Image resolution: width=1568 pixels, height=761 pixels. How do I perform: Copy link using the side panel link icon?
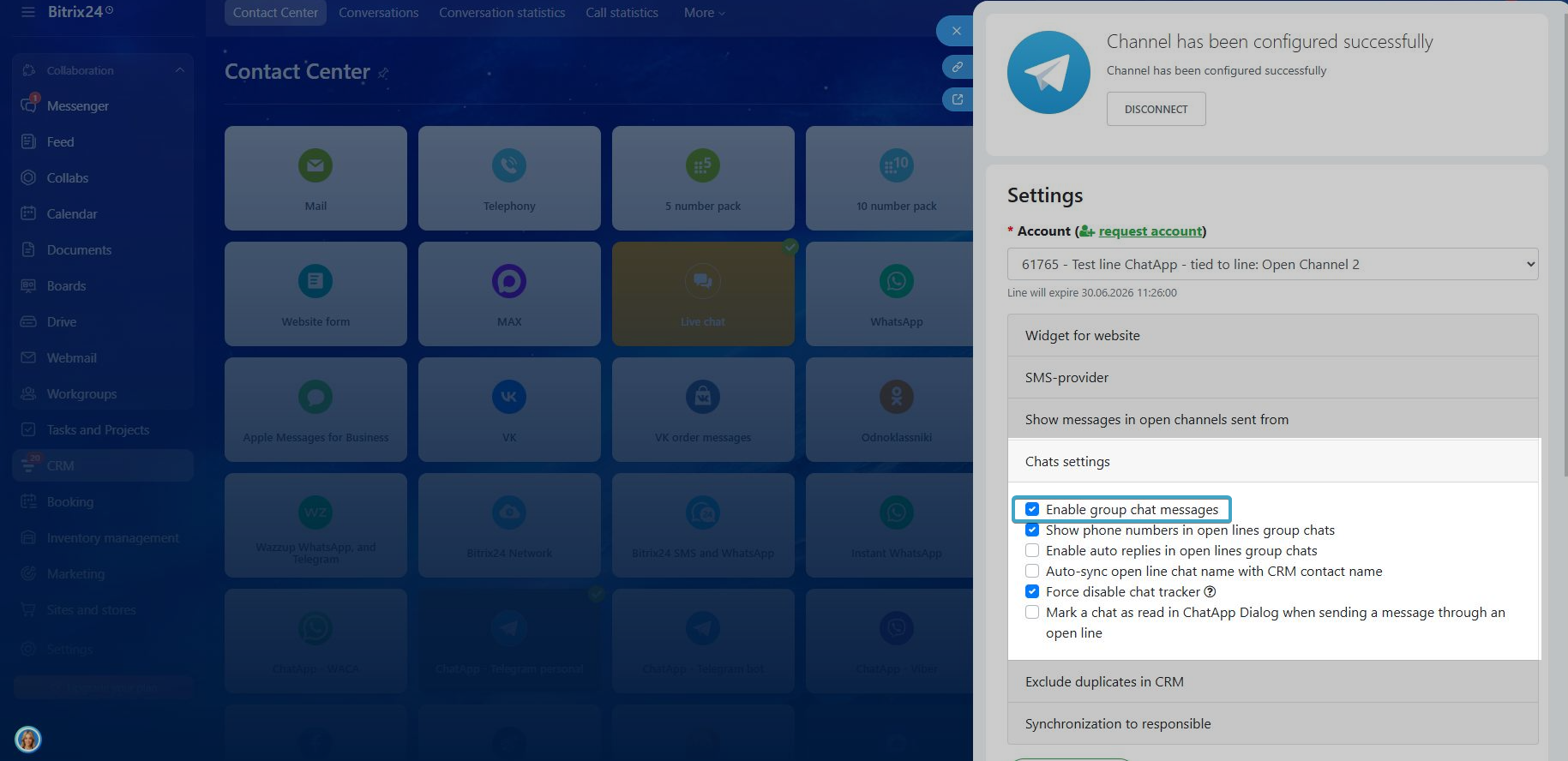[957, 67]
